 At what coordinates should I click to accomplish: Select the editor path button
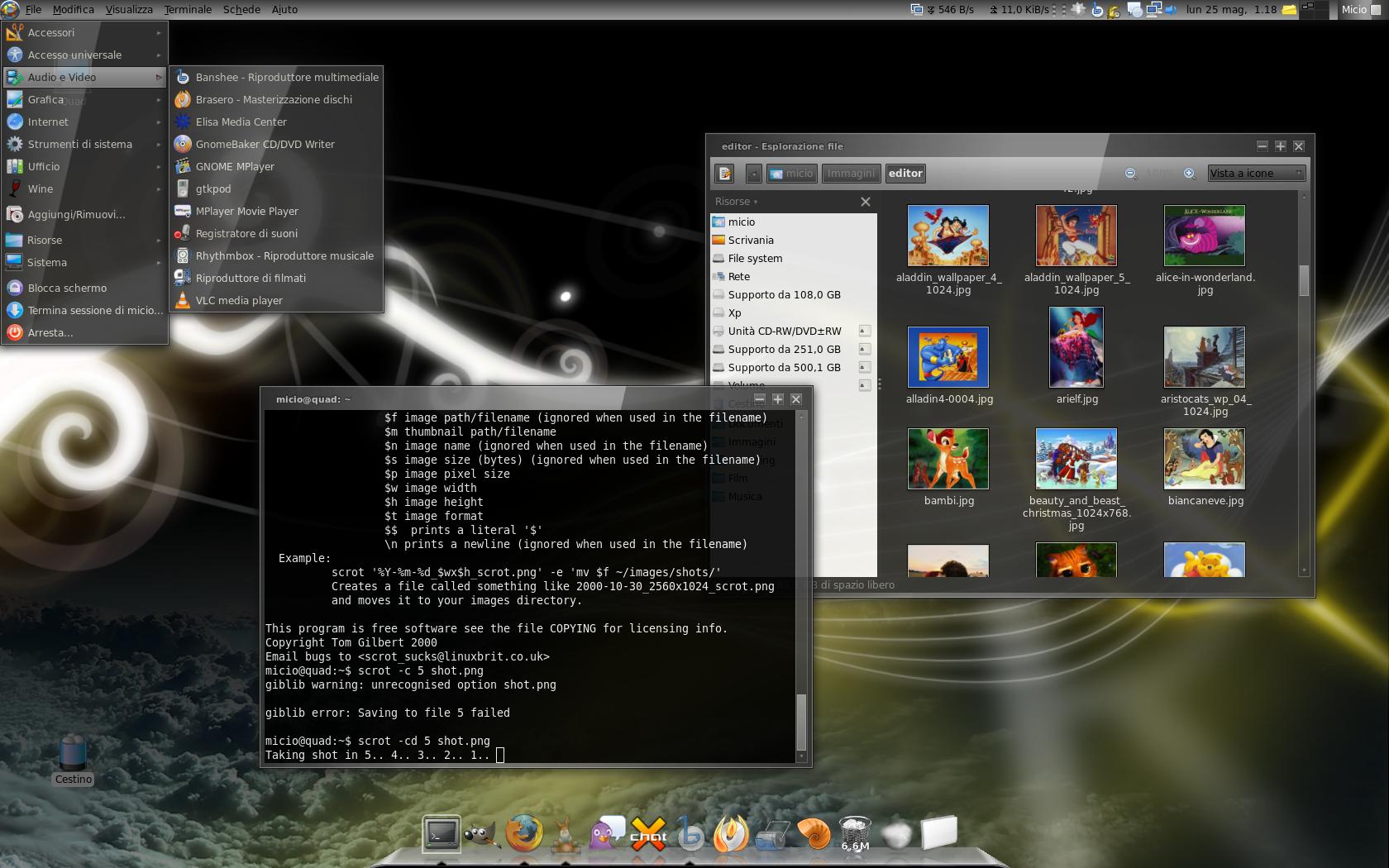[905, 173]
